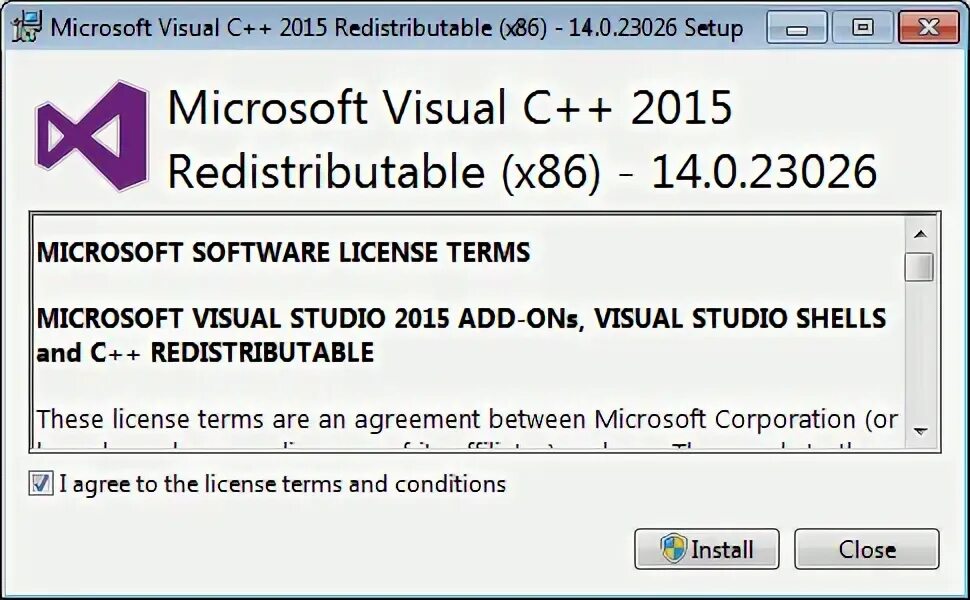Click the scrollbar thumb in the license box
970x600 pixels.
(919, 267)
